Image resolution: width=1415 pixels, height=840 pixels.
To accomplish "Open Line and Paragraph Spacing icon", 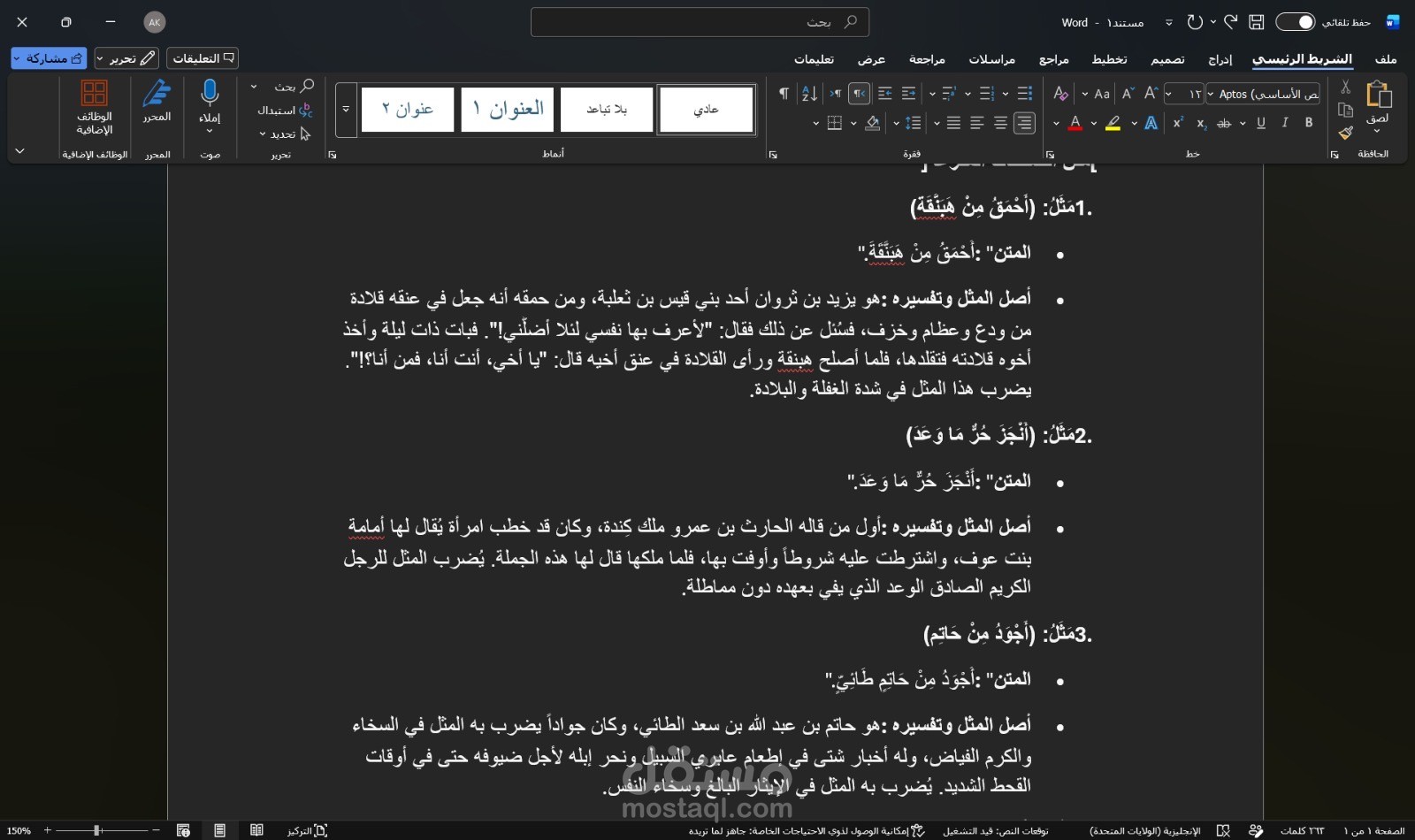I will coord(914,123).
